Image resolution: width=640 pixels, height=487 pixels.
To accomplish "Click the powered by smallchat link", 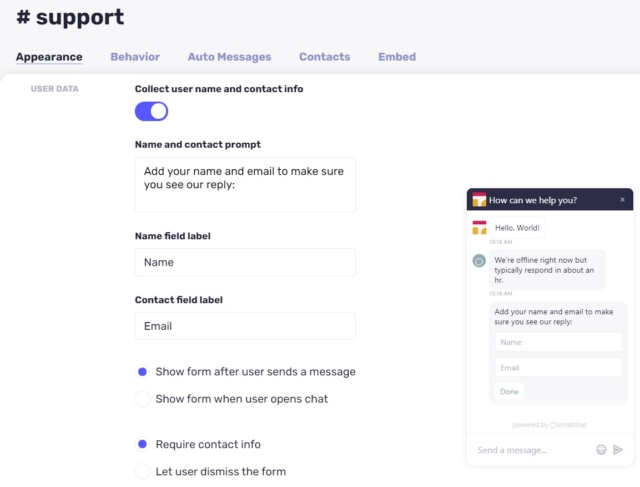I will [549, 425].
